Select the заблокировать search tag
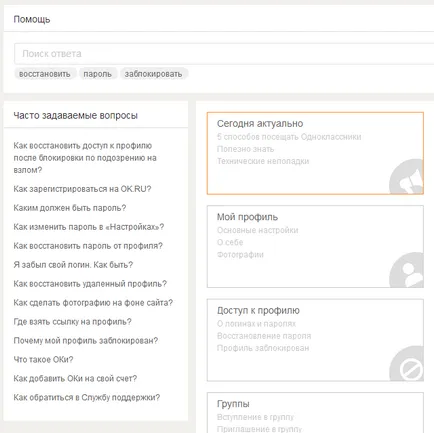Viewport: 434px width, 433px height. [x=153, y=74]
